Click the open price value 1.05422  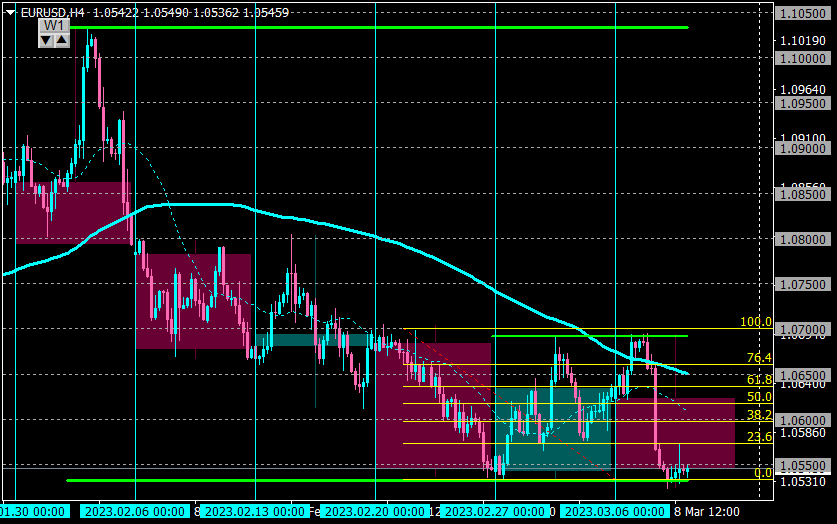116,12
